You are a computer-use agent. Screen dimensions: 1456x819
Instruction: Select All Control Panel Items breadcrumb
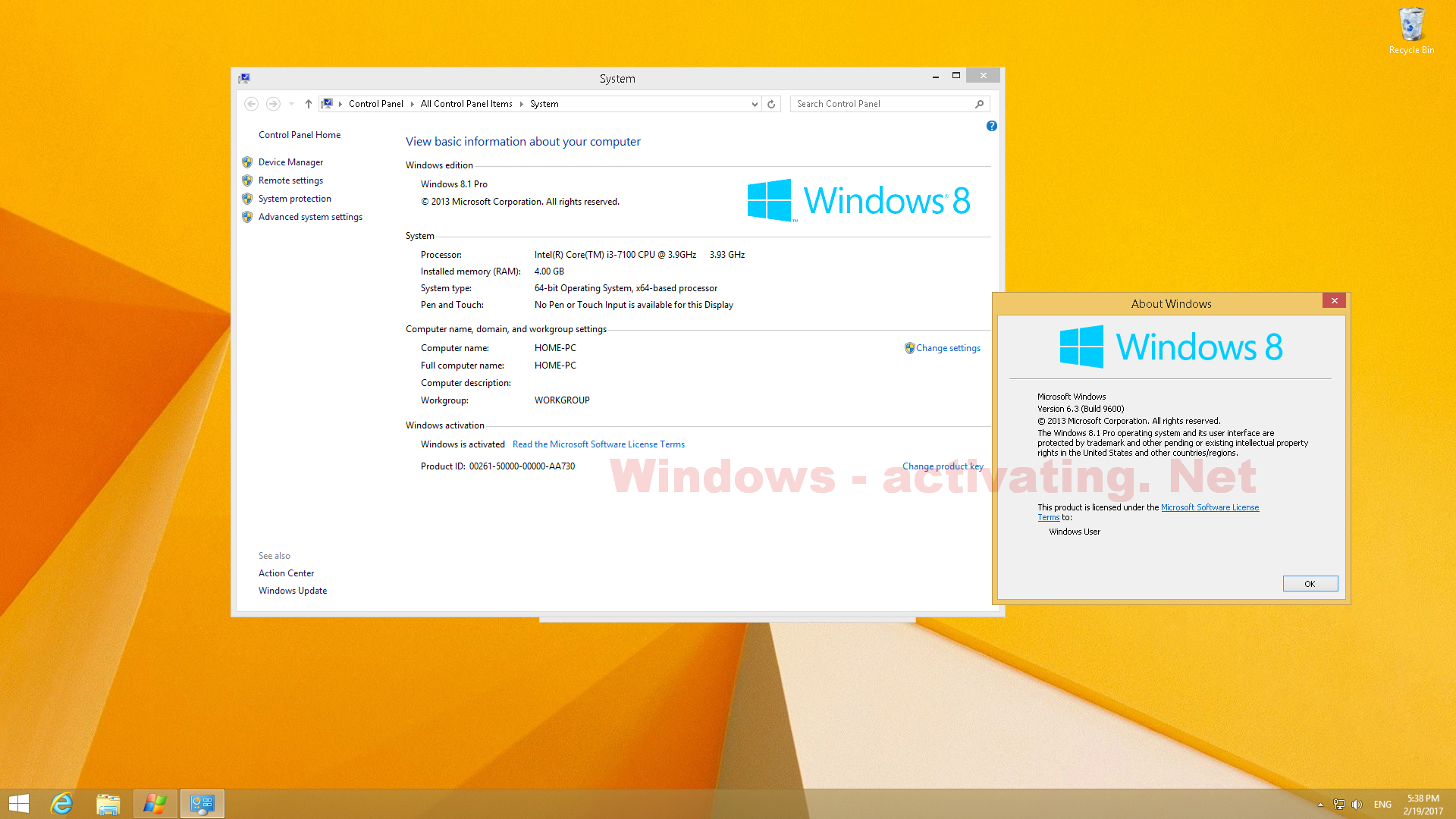pos(466,103)
